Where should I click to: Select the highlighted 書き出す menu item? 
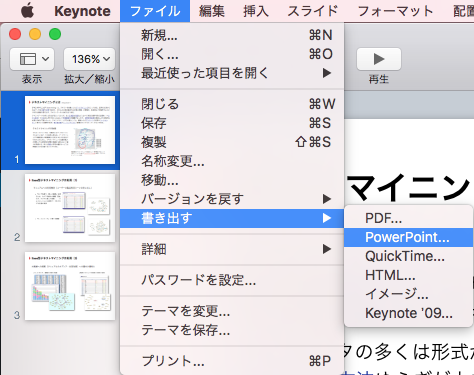[232, 218]
